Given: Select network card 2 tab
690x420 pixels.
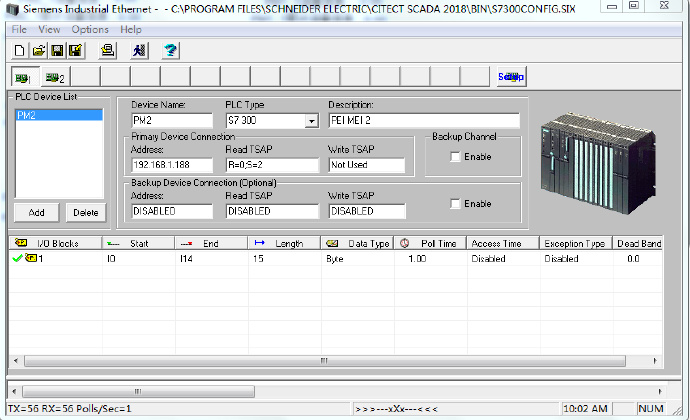Looking at the screenshot, I should click(55, 77).
